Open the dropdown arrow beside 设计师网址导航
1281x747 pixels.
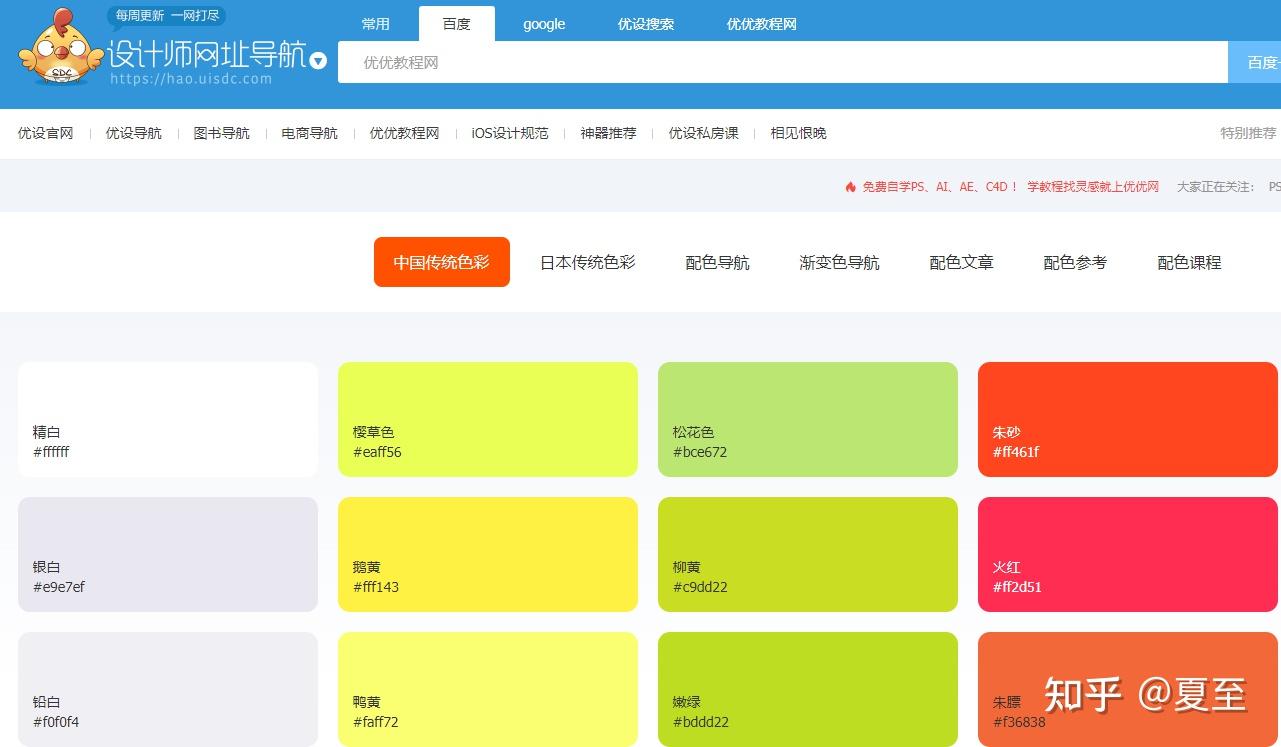[317, 61]
